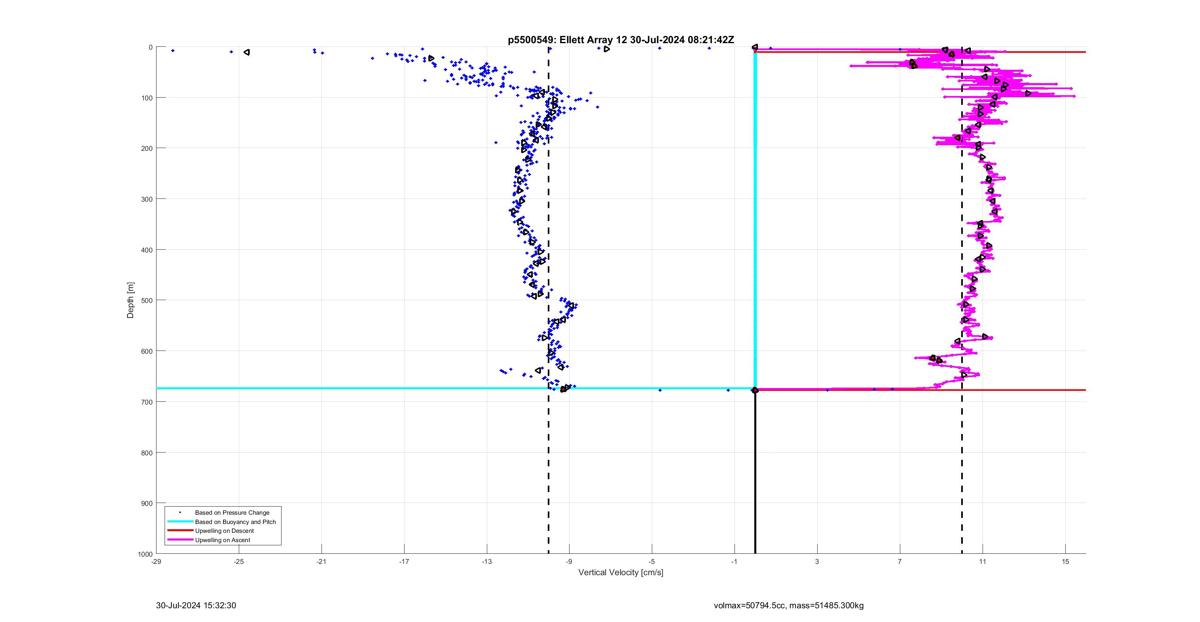The width and height of the screenshot is (1200, 622).
Task: Click the depth tick label '300'
Action: [x=146, y=199]
